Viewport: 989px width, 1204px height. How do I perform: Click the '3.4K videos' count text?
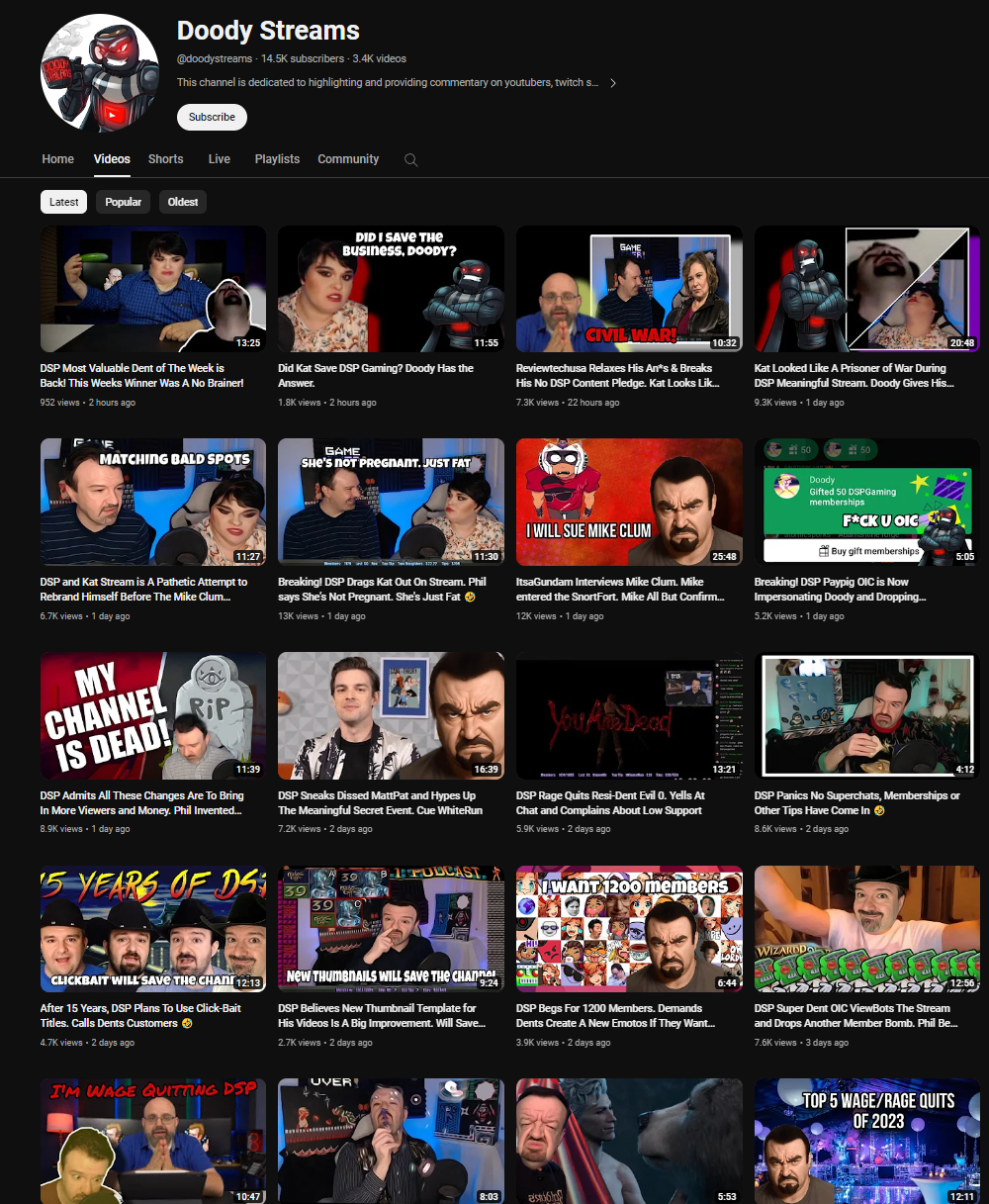[379, 59]
